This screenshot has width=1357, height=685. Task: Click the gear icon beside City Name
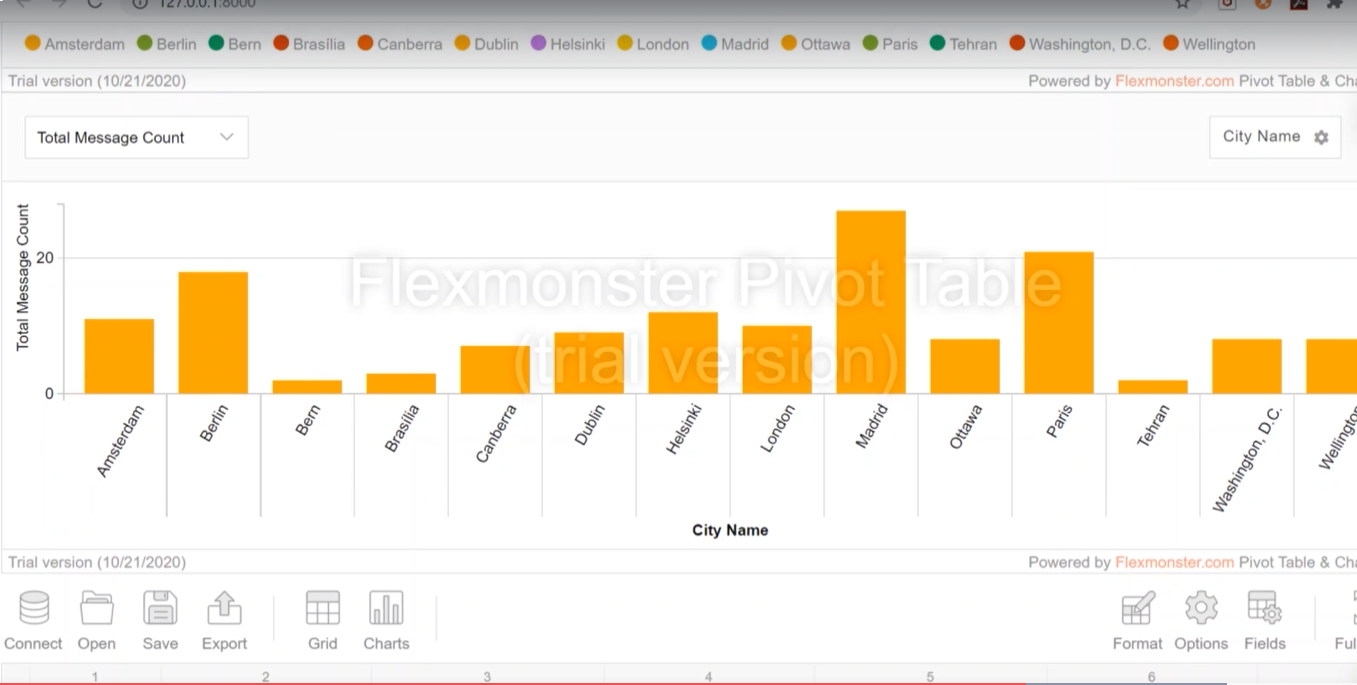coord(1321,138)
